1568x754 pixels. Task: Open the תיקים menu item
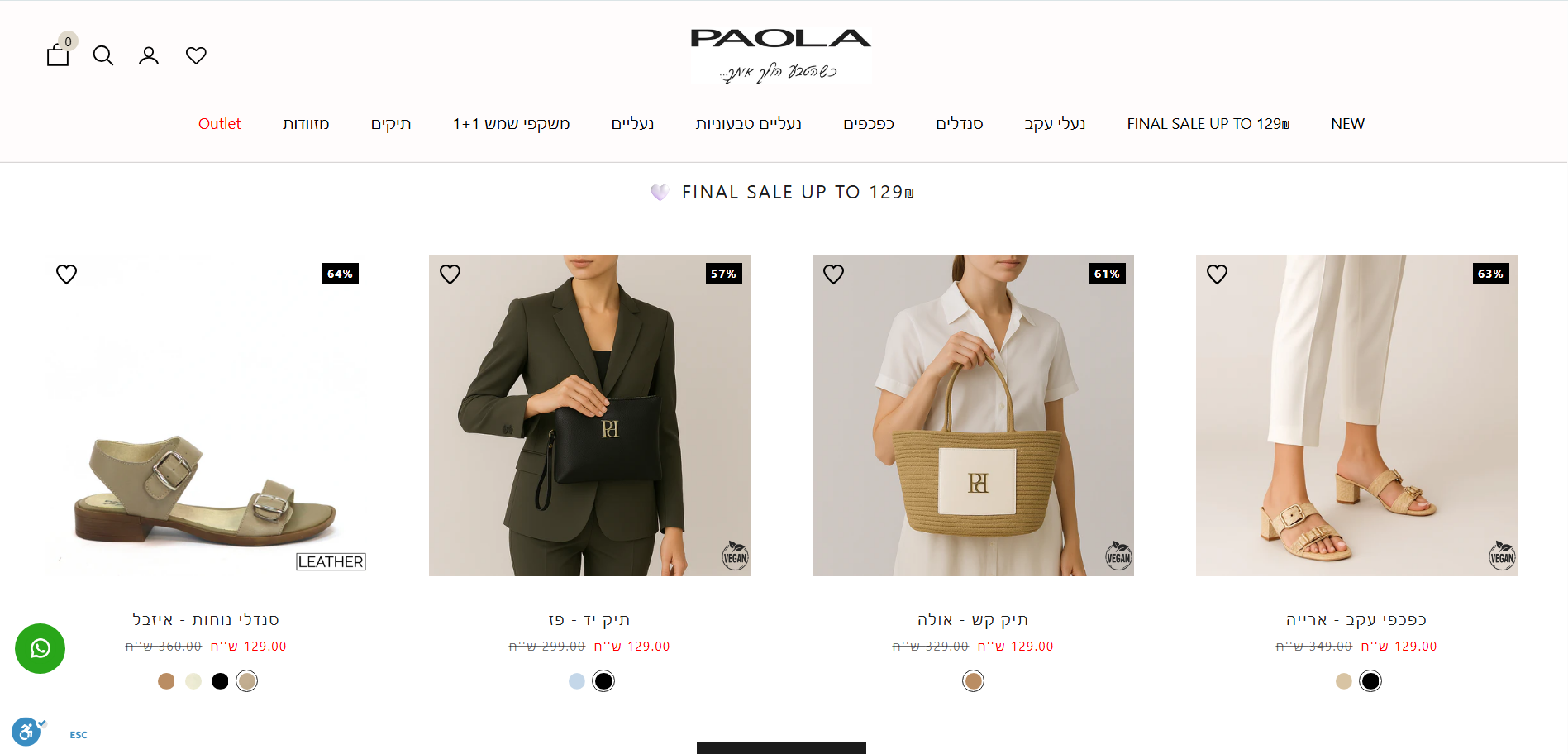[391, 124]
